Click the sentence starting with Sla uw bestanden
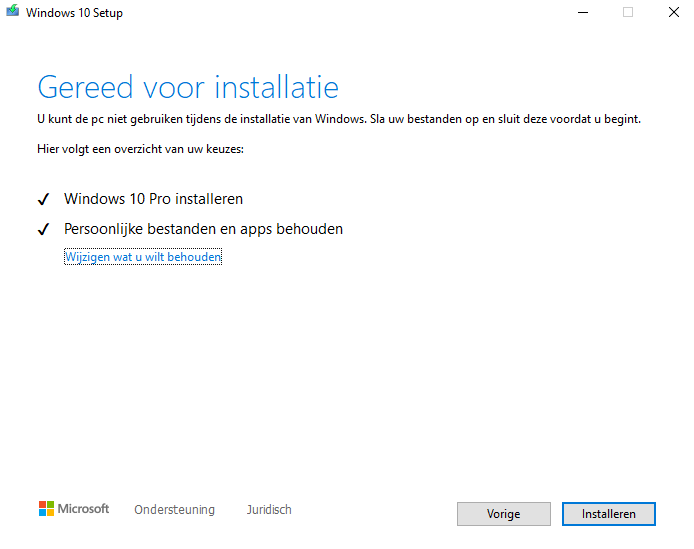The image size is (694, 549). 503,118
